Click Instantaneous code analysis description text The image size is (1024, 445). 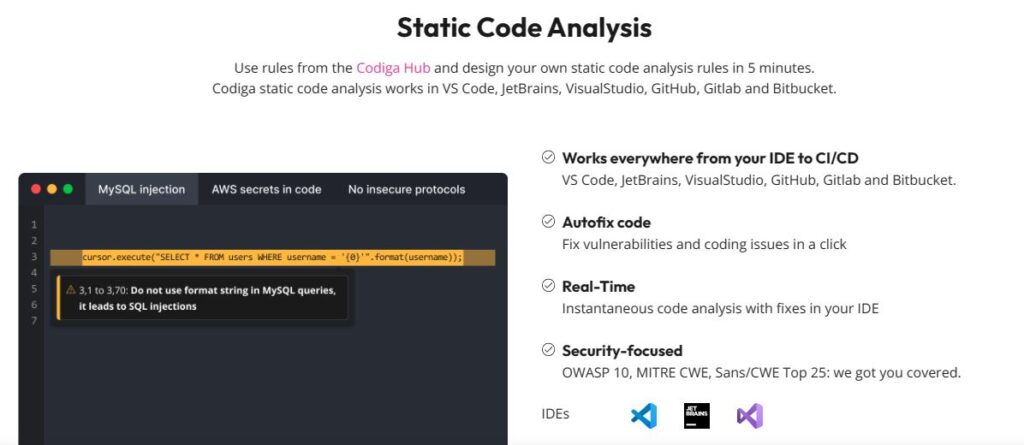[720, 308]
